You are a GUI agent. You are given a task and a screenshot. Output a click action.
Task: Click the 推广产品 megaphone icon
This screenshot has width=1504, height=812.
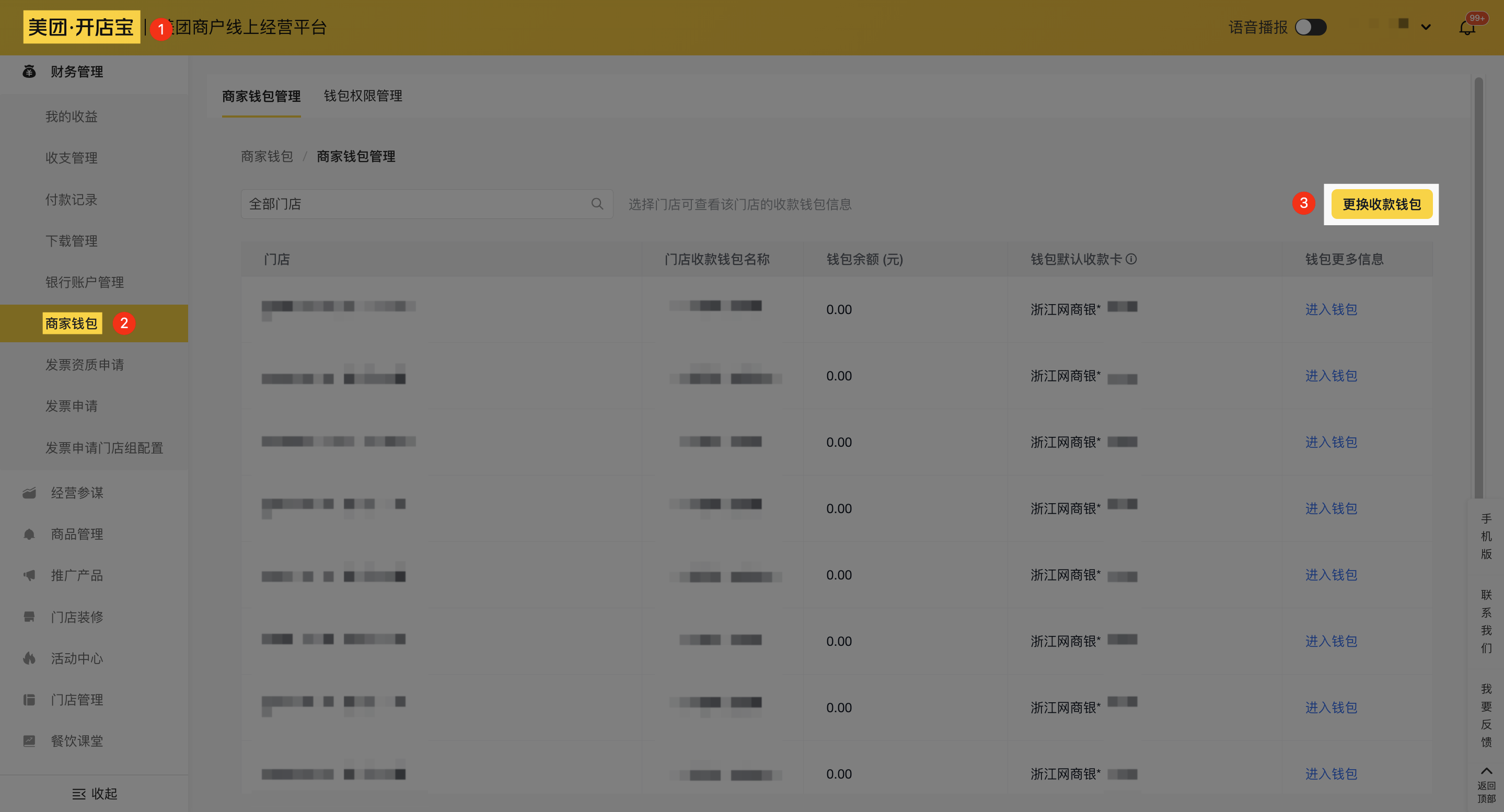pos(29,575)
